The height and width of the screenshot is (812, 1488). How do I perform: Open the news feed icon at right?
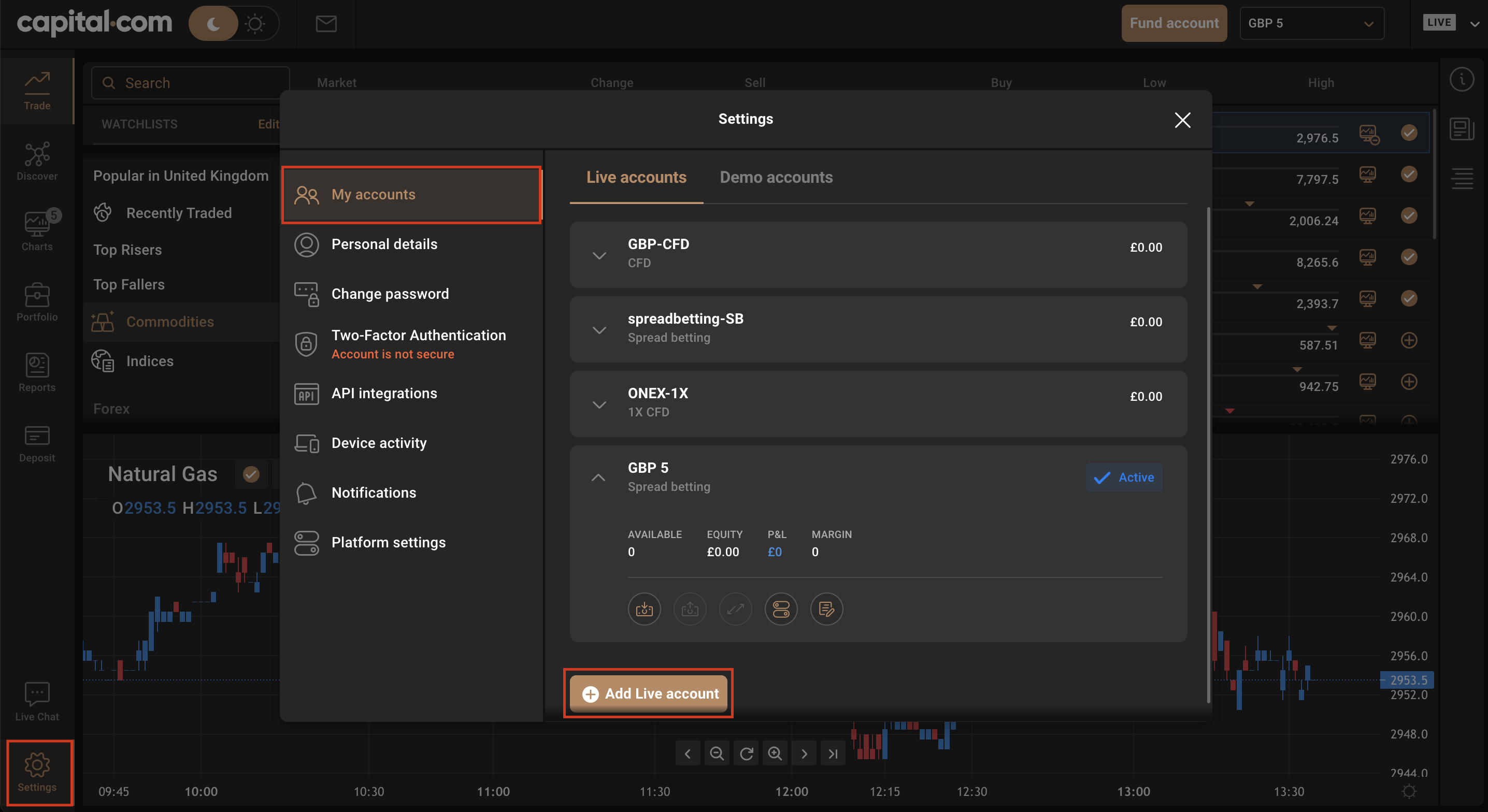(x=1462, y=129)
